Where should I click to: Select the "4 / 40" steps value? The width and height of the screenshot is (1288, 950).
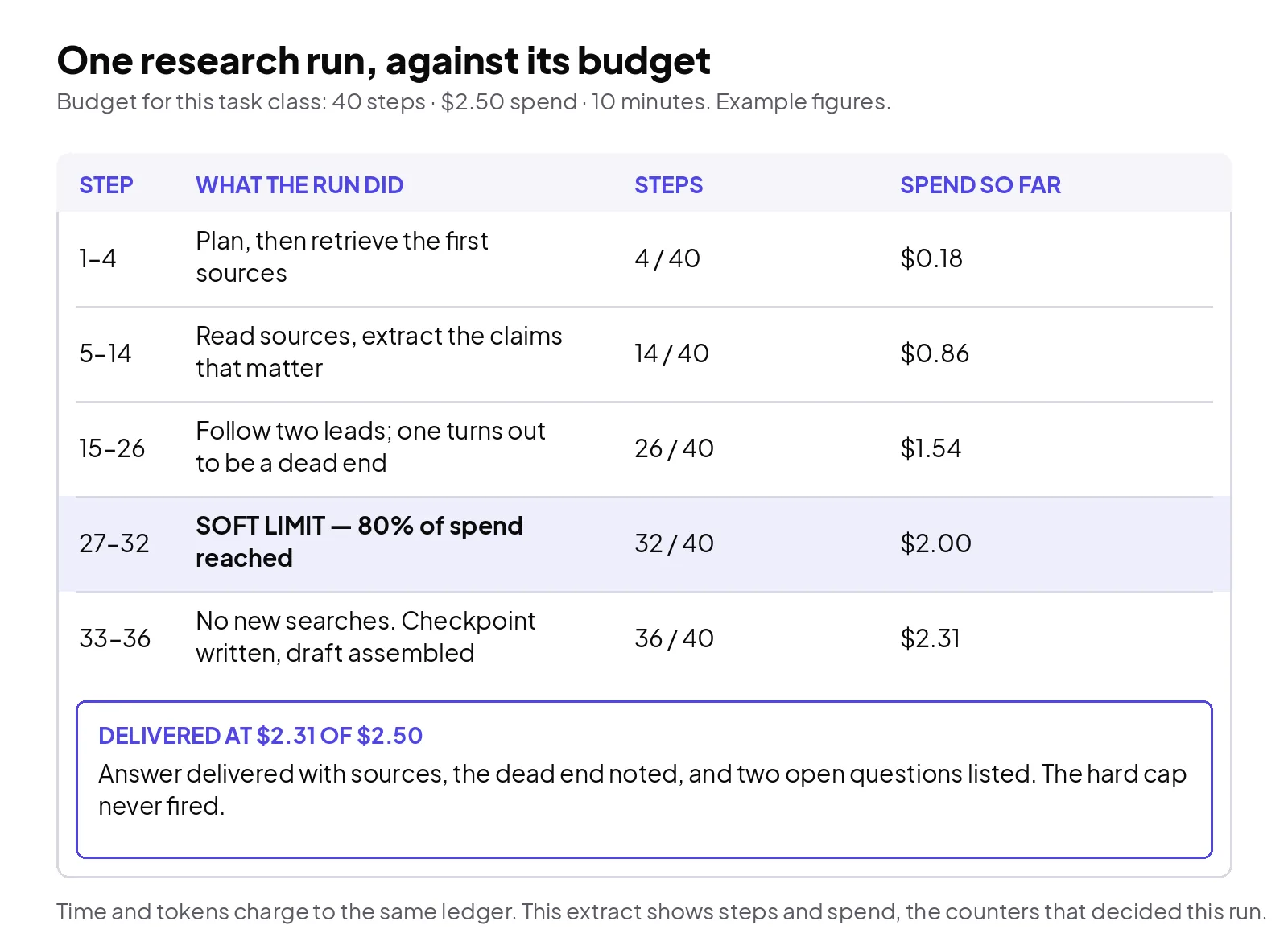667,258
